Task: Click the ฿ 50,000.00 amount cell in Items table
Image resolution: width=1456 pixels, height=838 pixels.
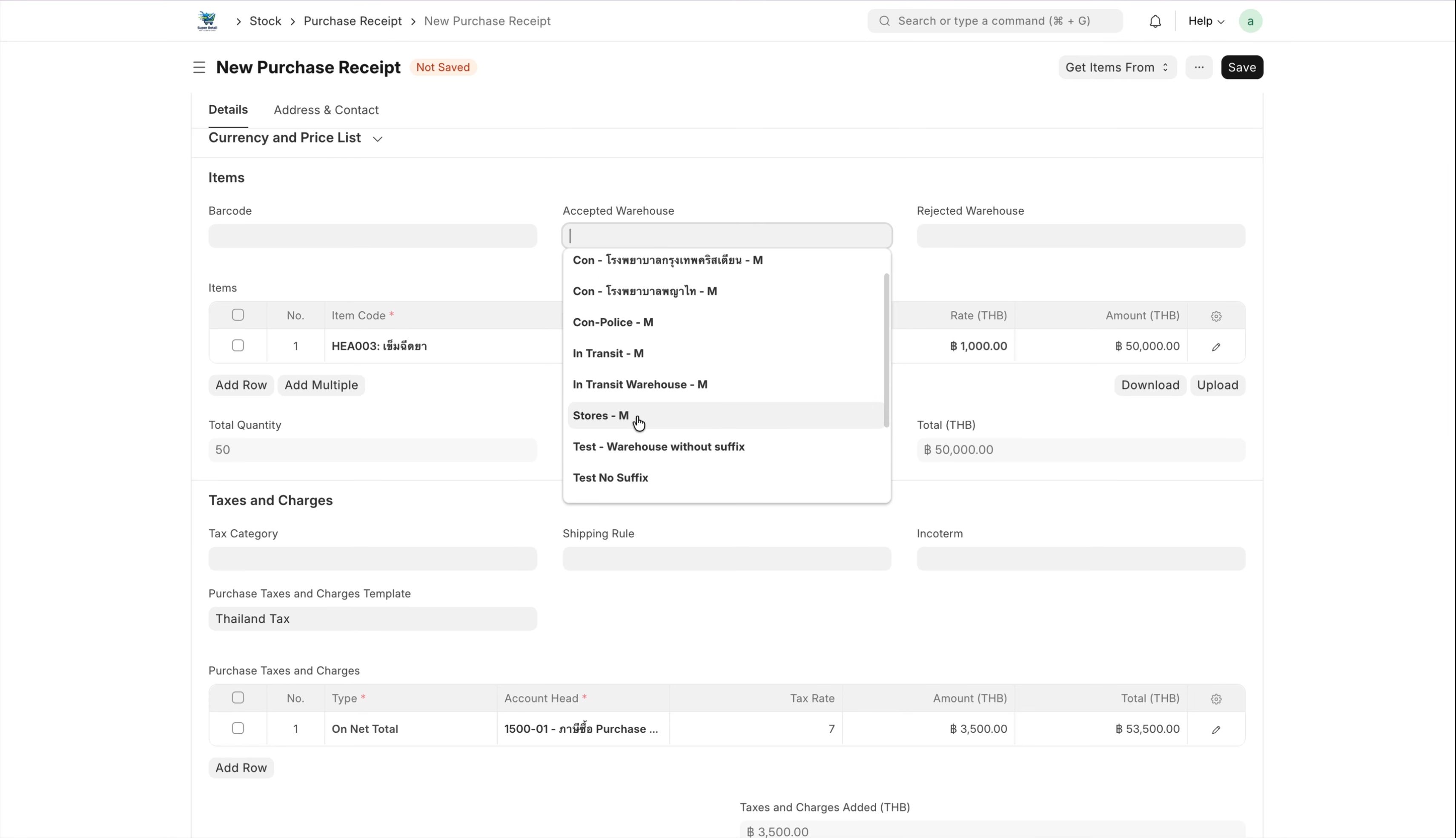Action: pyautogui.click(x=1101, y=346)
